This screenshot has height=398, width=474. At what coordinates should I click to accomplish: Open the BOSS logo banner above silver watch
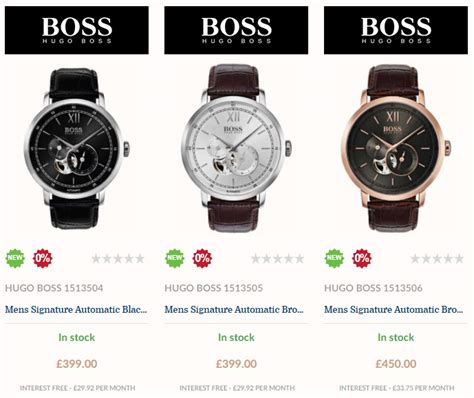(236, 30)
